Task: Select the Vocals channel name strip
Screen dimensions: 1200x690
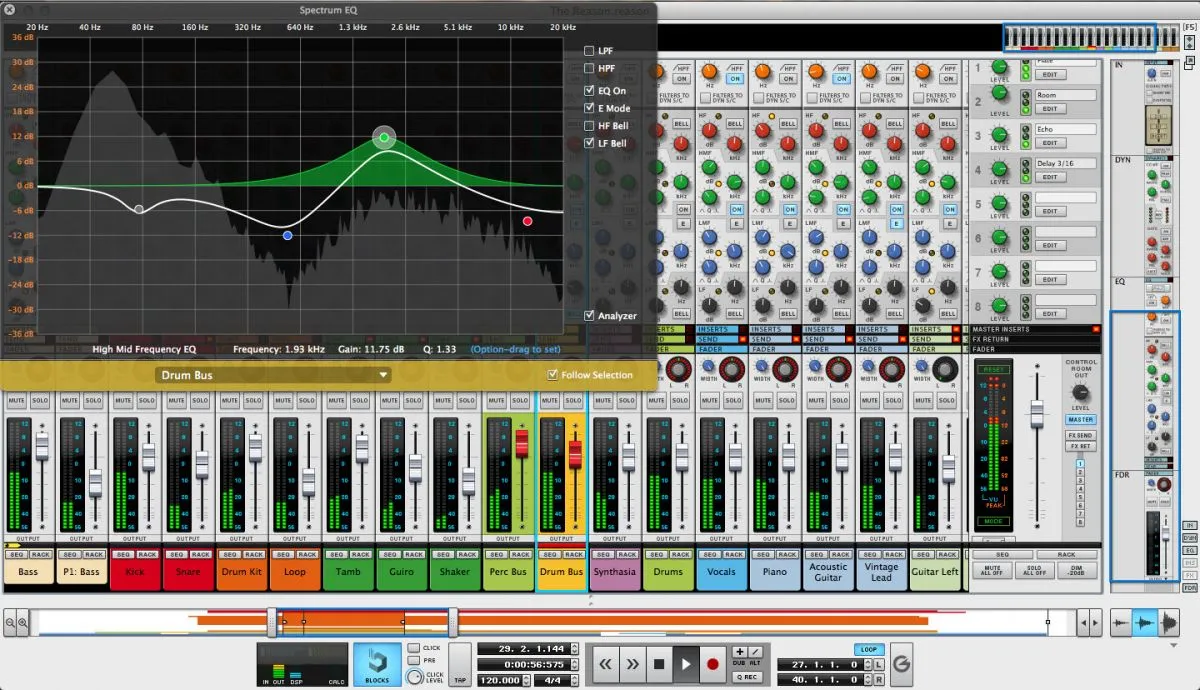Action: tap(722, 572)
